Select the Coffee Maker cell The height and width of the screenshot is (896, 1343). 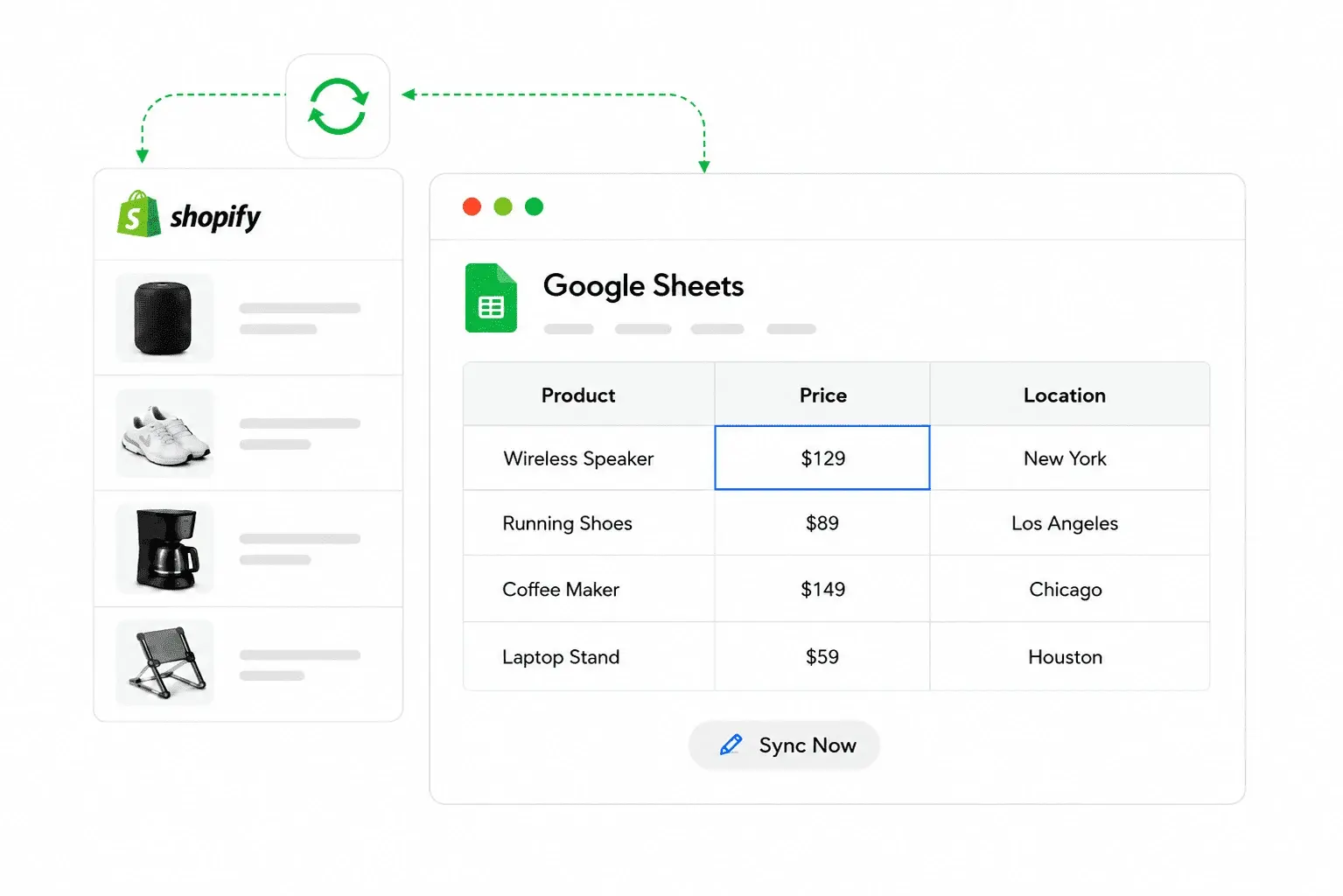pos(589,589)
